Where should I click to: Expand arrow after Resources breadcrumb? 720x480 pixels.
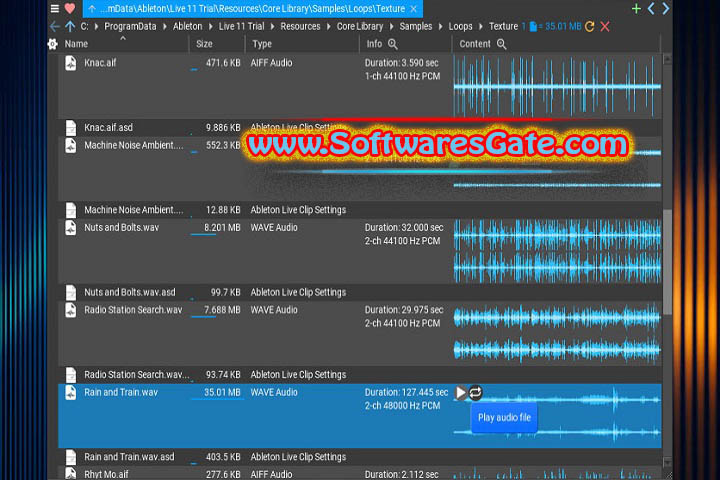(329, 27)
